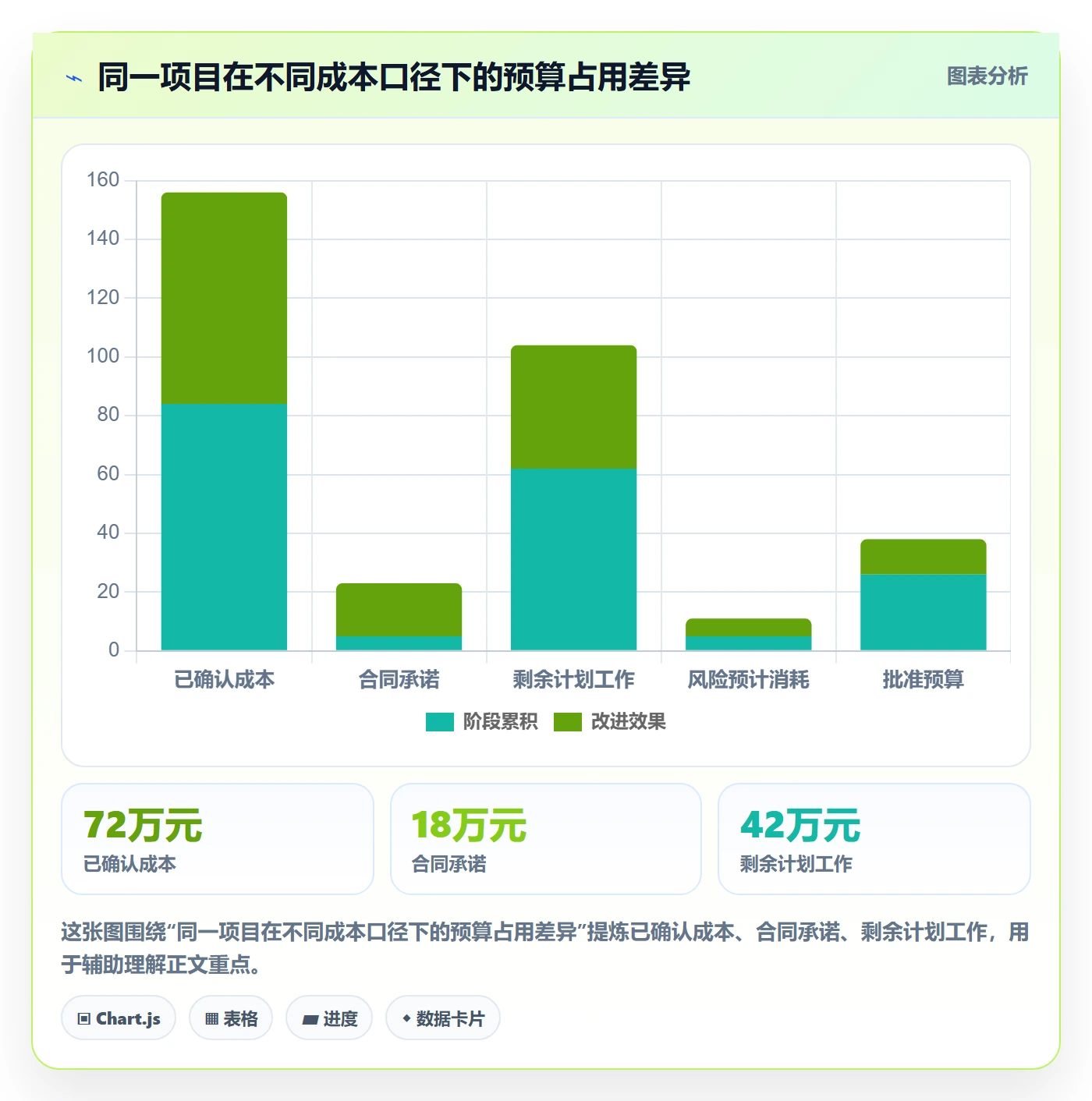The height and width of the screenshot is (1101, 1092).
Task: Toggle the 阶段累积 legend swatch
Action: click(x=439, y=722)
